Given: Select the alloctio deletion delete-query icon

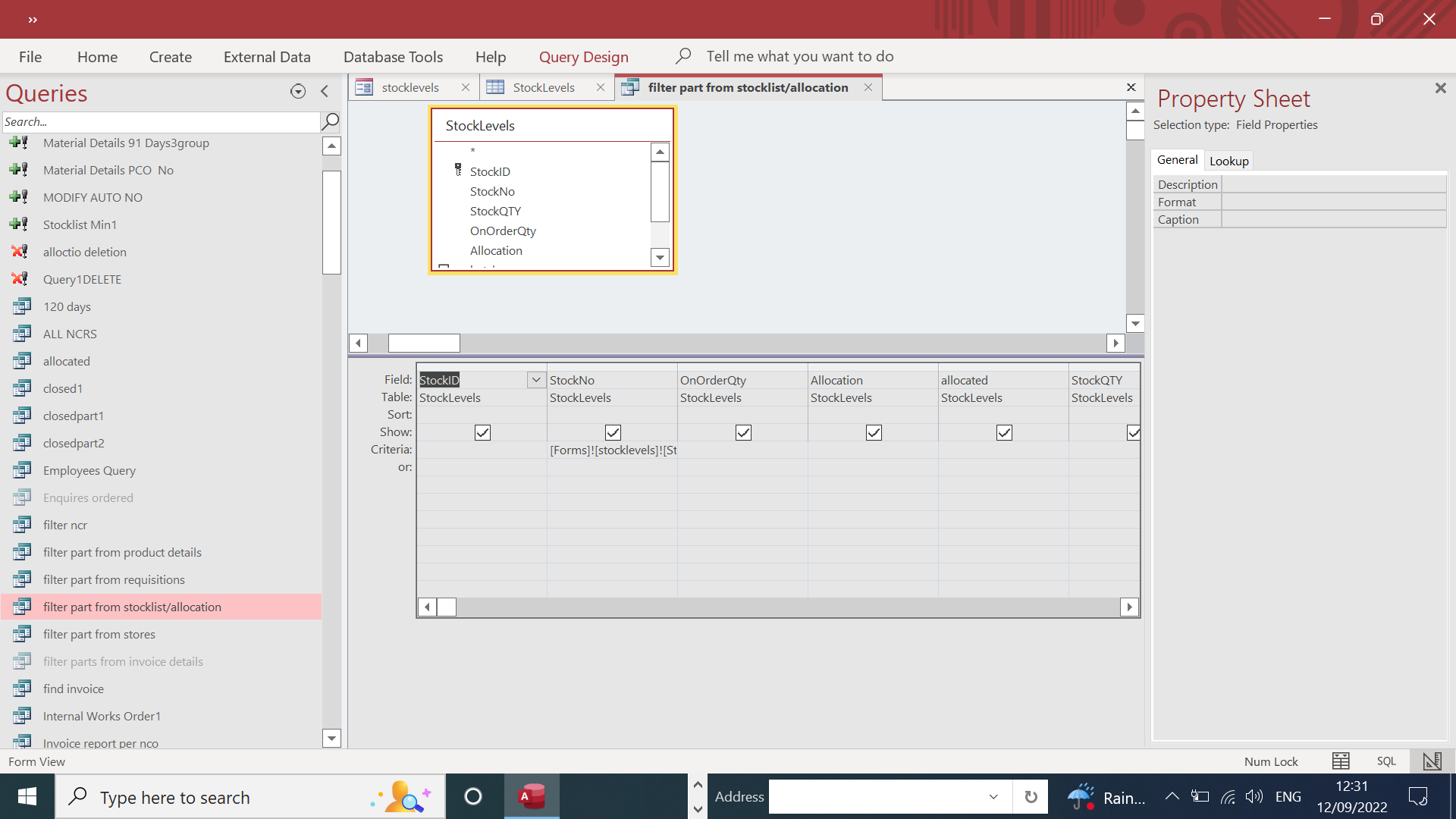Looking at the screenshot, I should [x=20, y=252].
